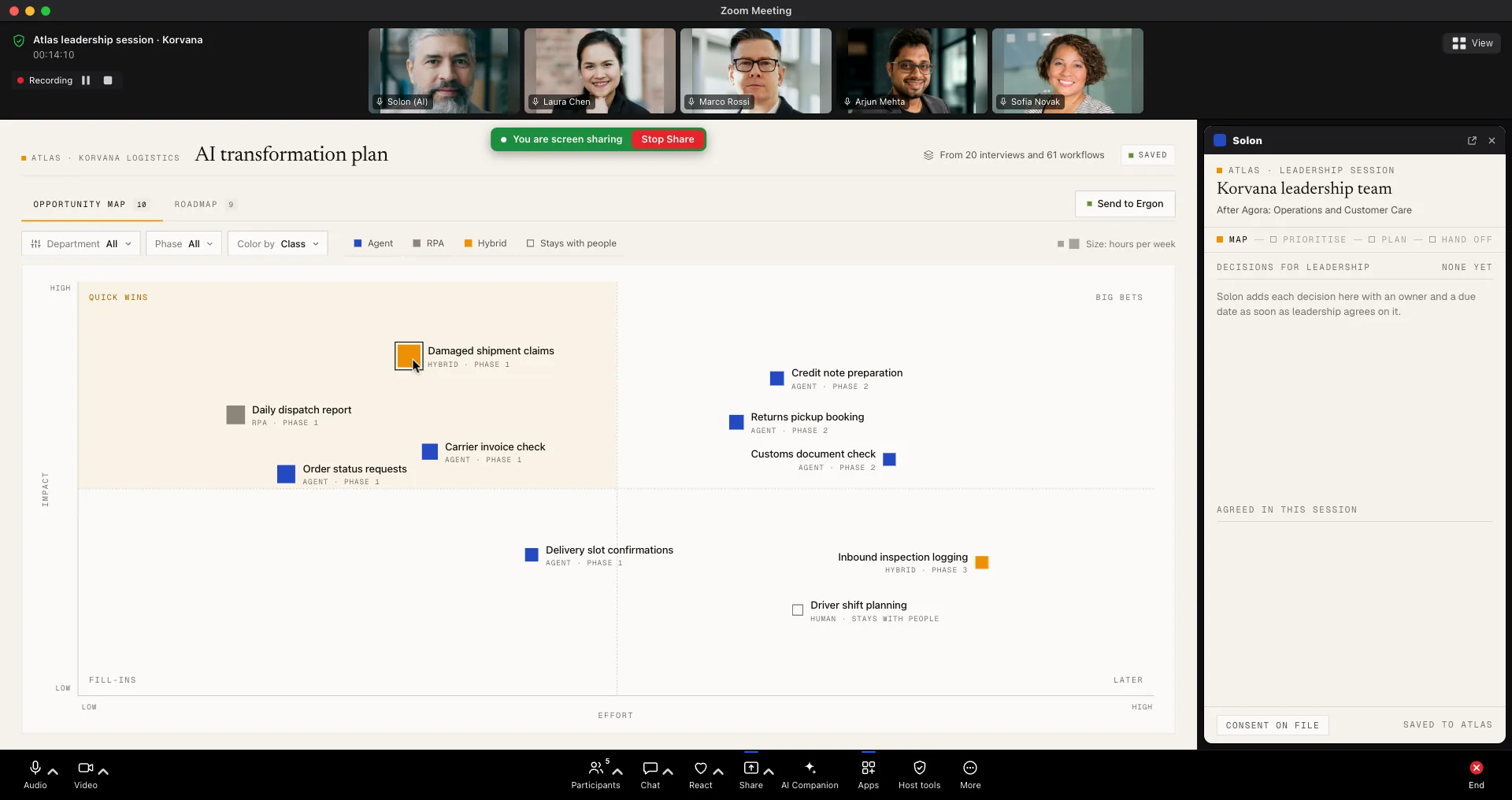Click the Consent on file button

tap(1273, 725)
